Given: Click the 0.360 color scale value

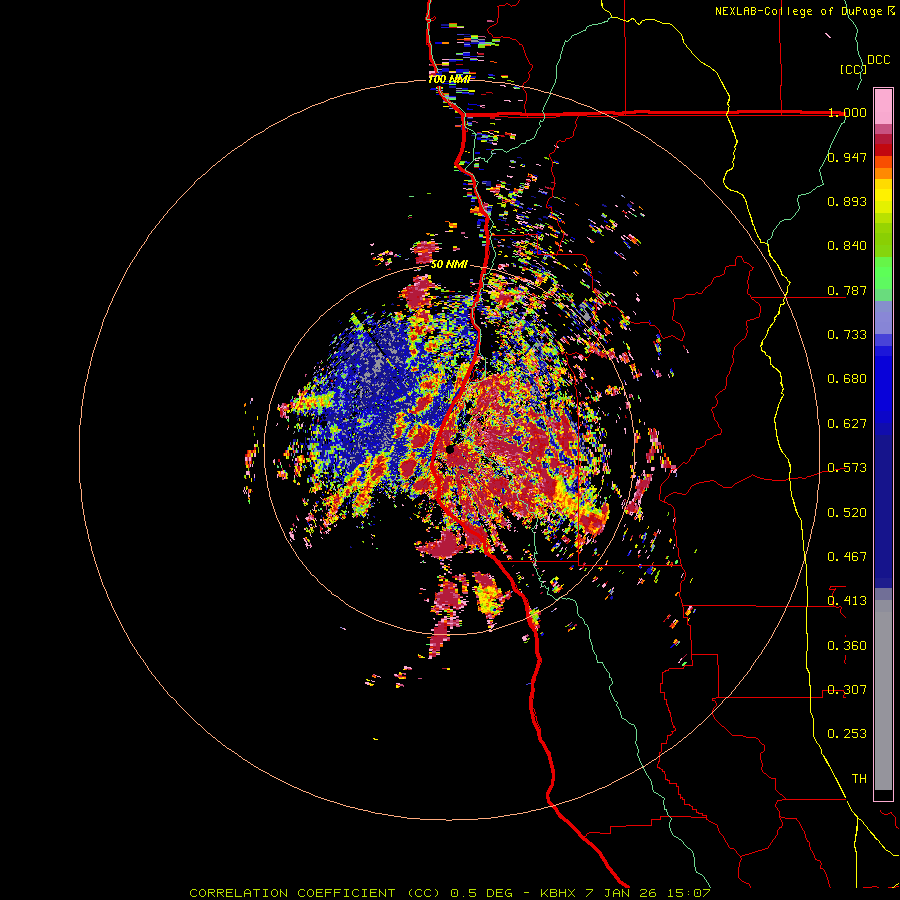Looking at the screenshot, I should pos(847,646).
